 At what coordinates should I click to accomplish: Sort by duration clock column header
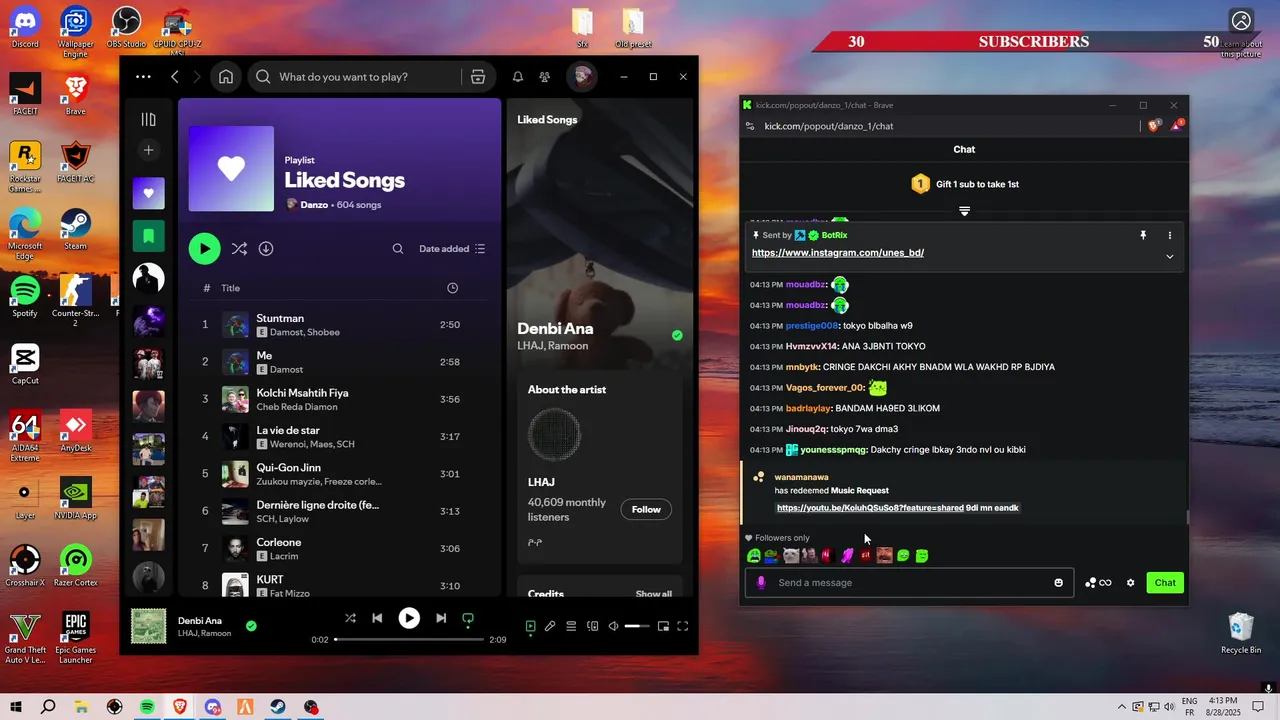tap(452, 288)
